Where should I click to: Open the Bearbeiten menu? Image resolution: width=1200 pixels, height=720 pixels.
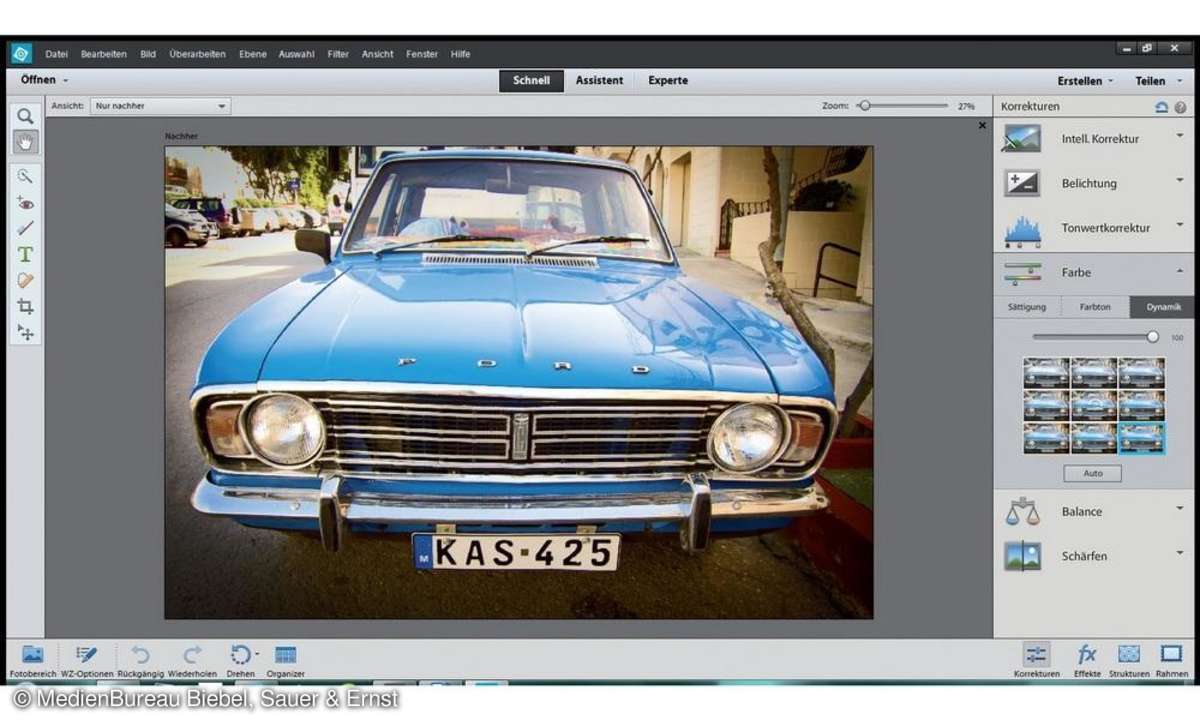point(104,54)
